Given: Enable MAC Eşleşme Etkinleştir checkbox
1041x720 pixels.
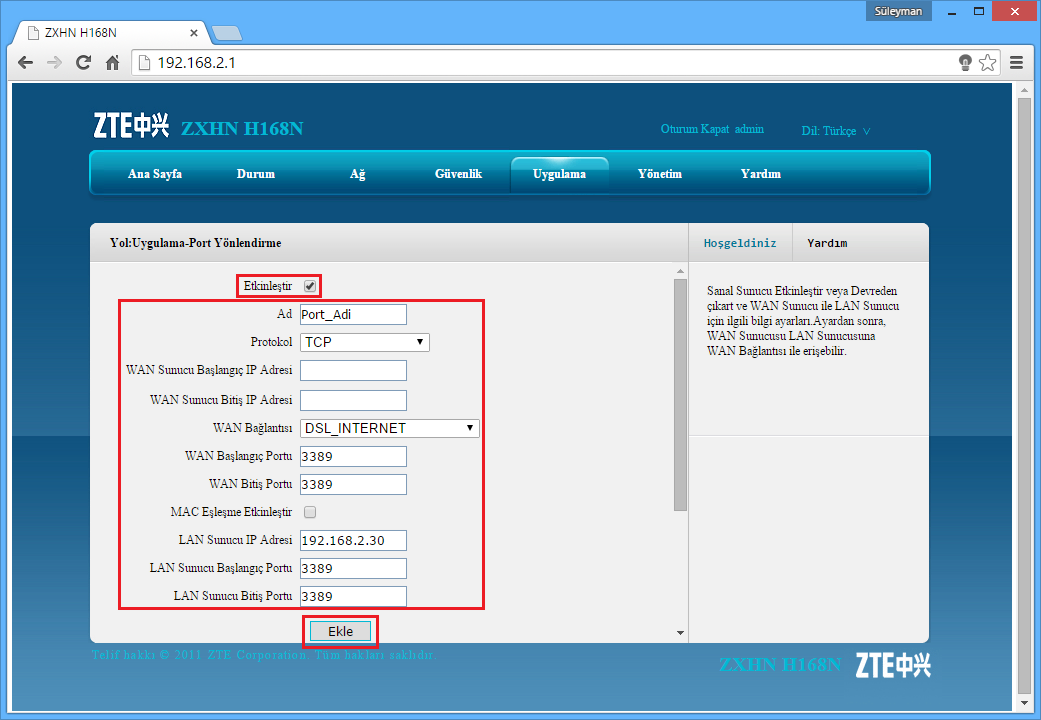Looking at the screenshot, I should coord(310,512).
